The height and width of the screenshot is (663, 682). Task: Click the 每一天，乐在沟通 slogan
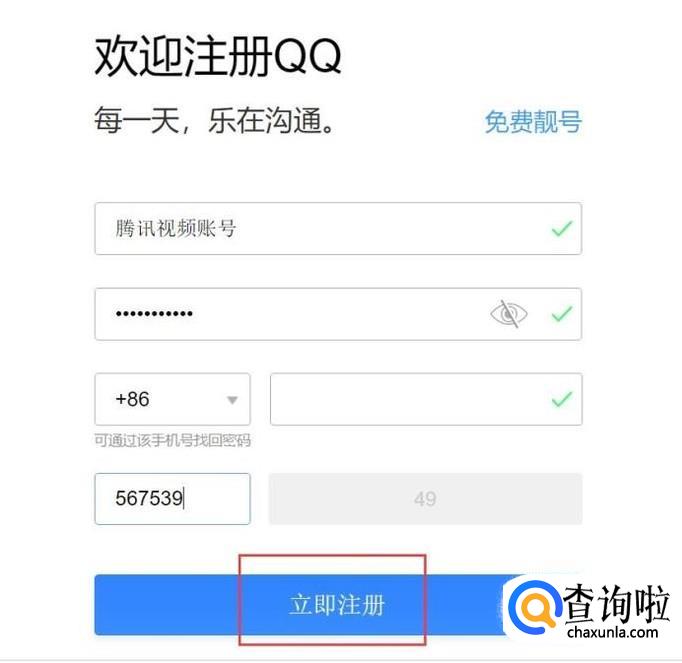[214, 121]
